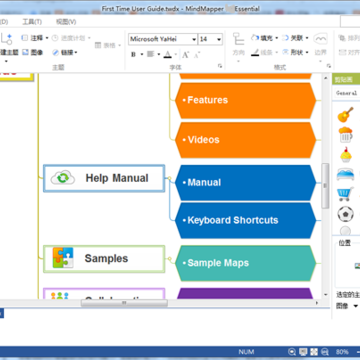The width and height of the screenshot is (360, 360).
Task: Expand the 形状 shape dropdown arrow
Action: 307,52
